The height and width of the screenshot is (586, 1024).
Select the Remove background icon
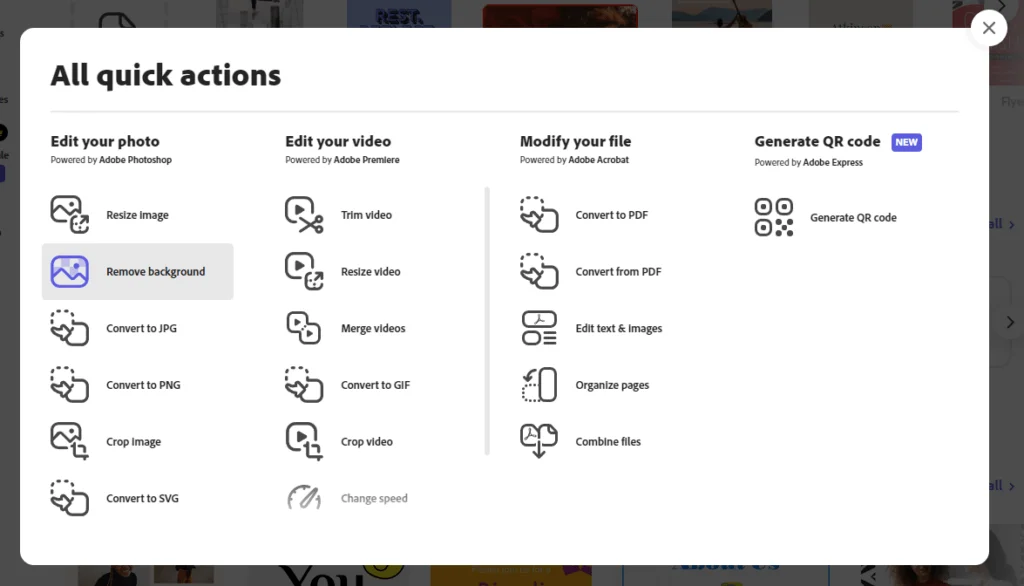(69, 271)
